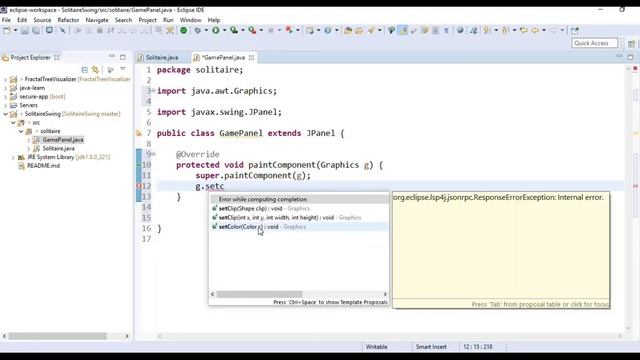This screenshot has height=360, width=640.
Task: Expand the secure-app project node
Action: click(5, 97)
